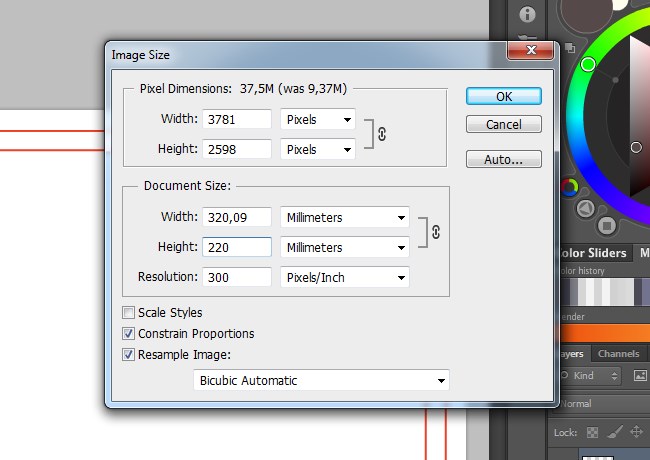Lock image pixels brush icon

point(613,432)
